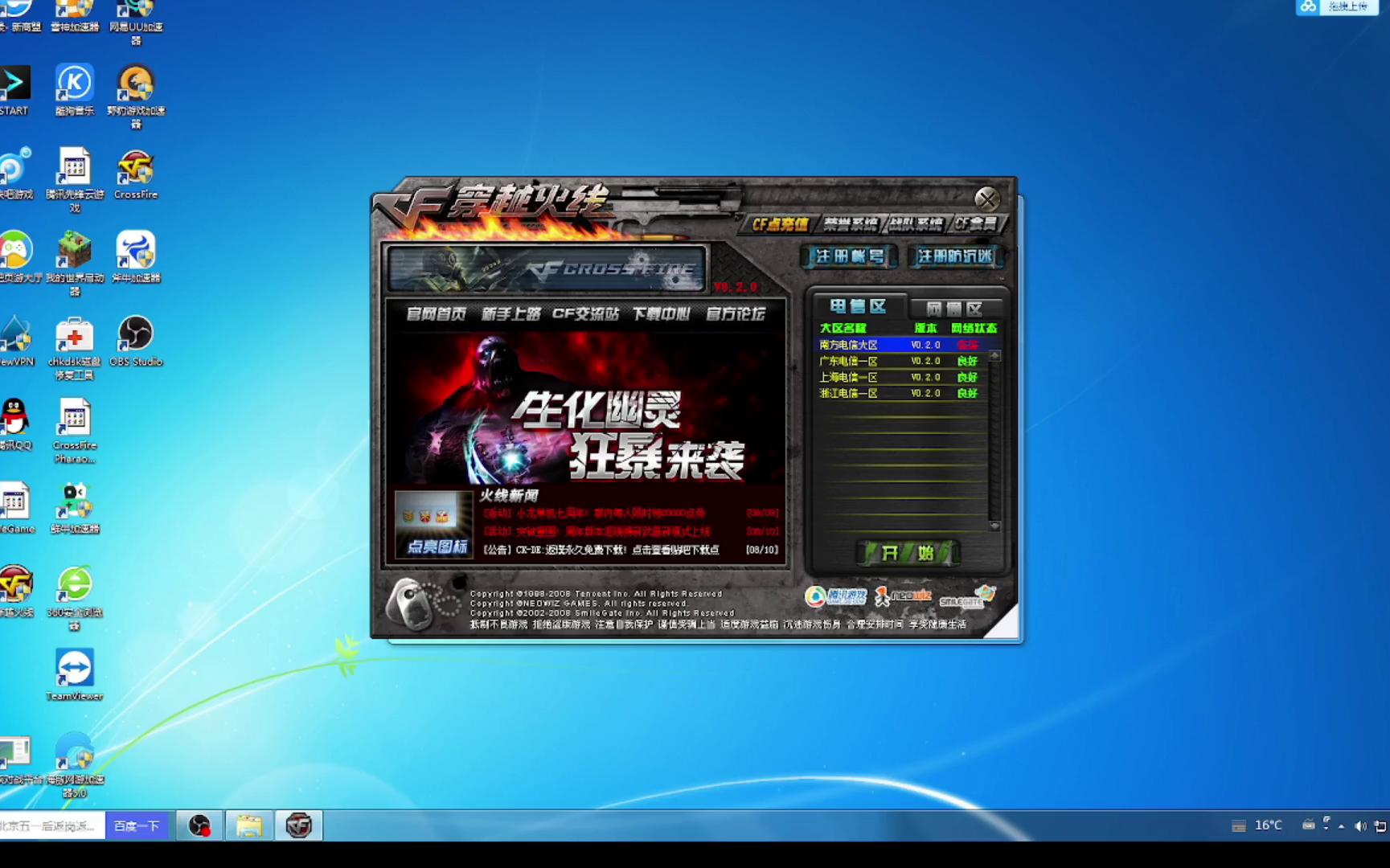The image size is (1390, 868).
Task: Open the CK-DE announcement dated 08/10
Action: pyautogui.click(x=630, y=550)
